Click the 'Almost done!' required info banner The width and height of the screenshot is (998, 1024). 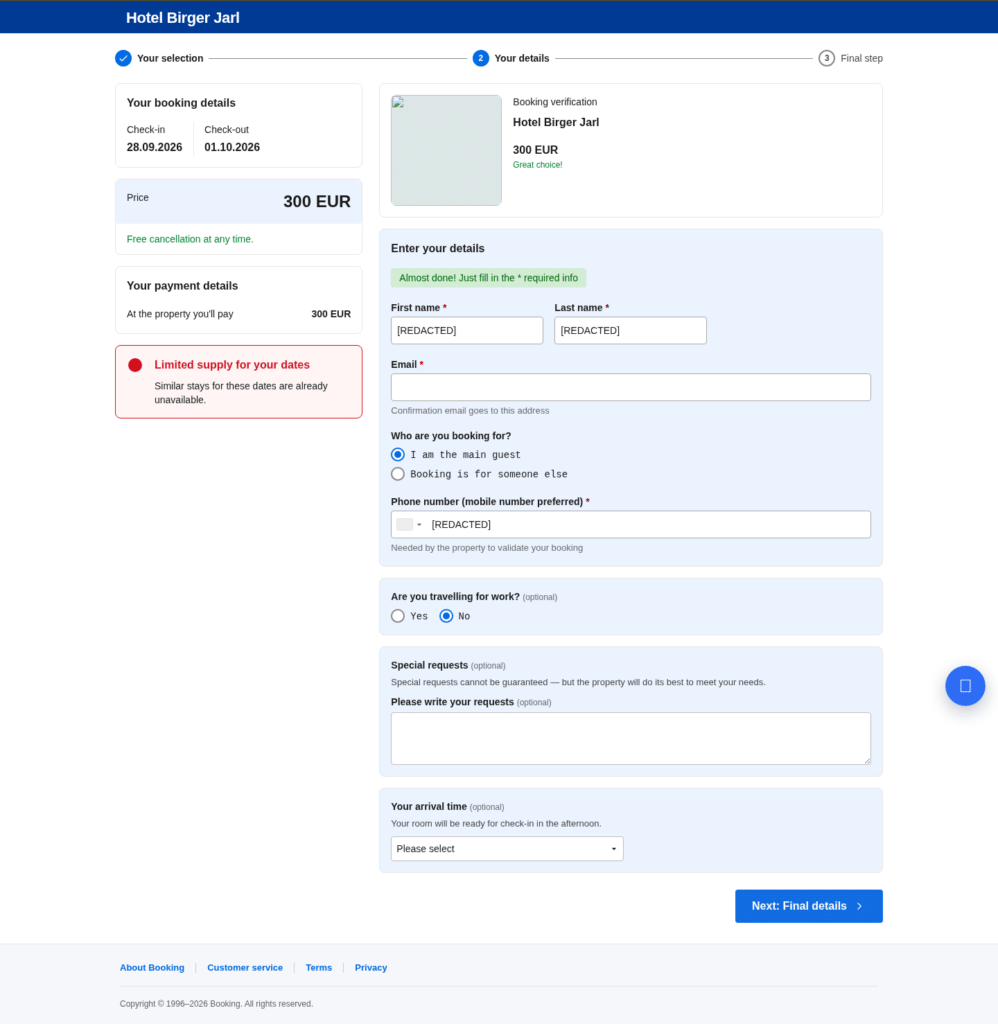489,278
